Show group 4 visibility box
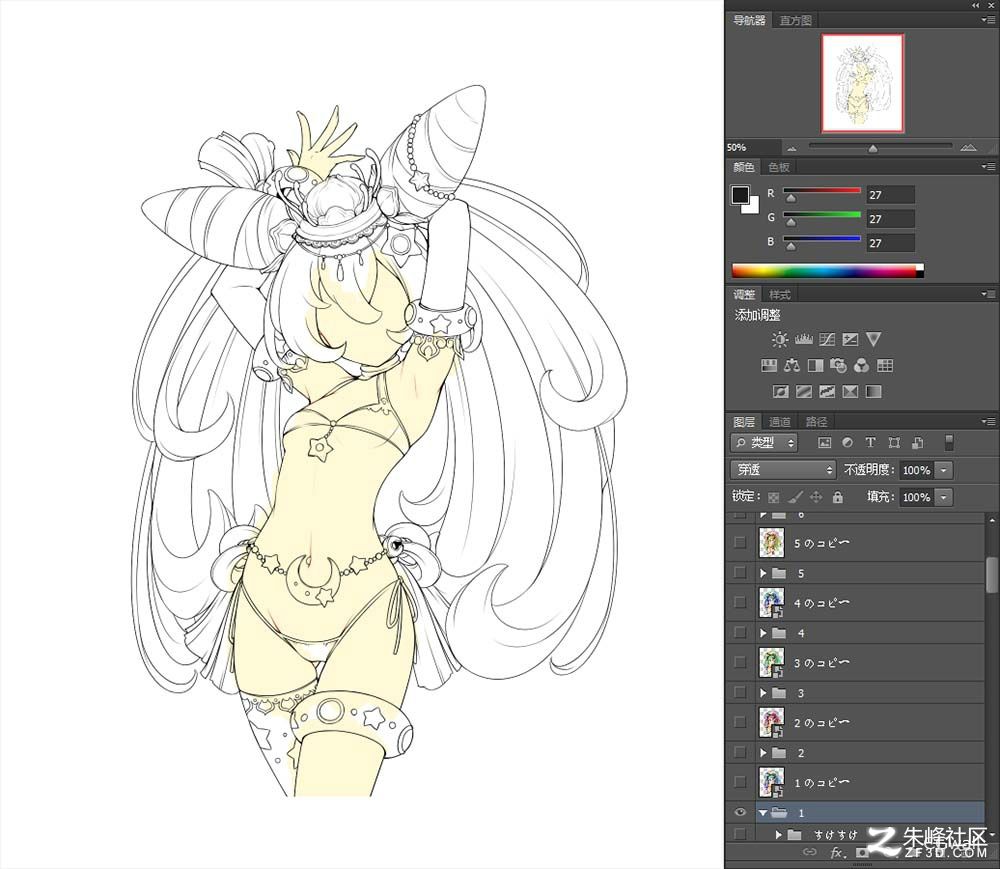This screenshot has width=1000, height=869. [x=740, y=632]
